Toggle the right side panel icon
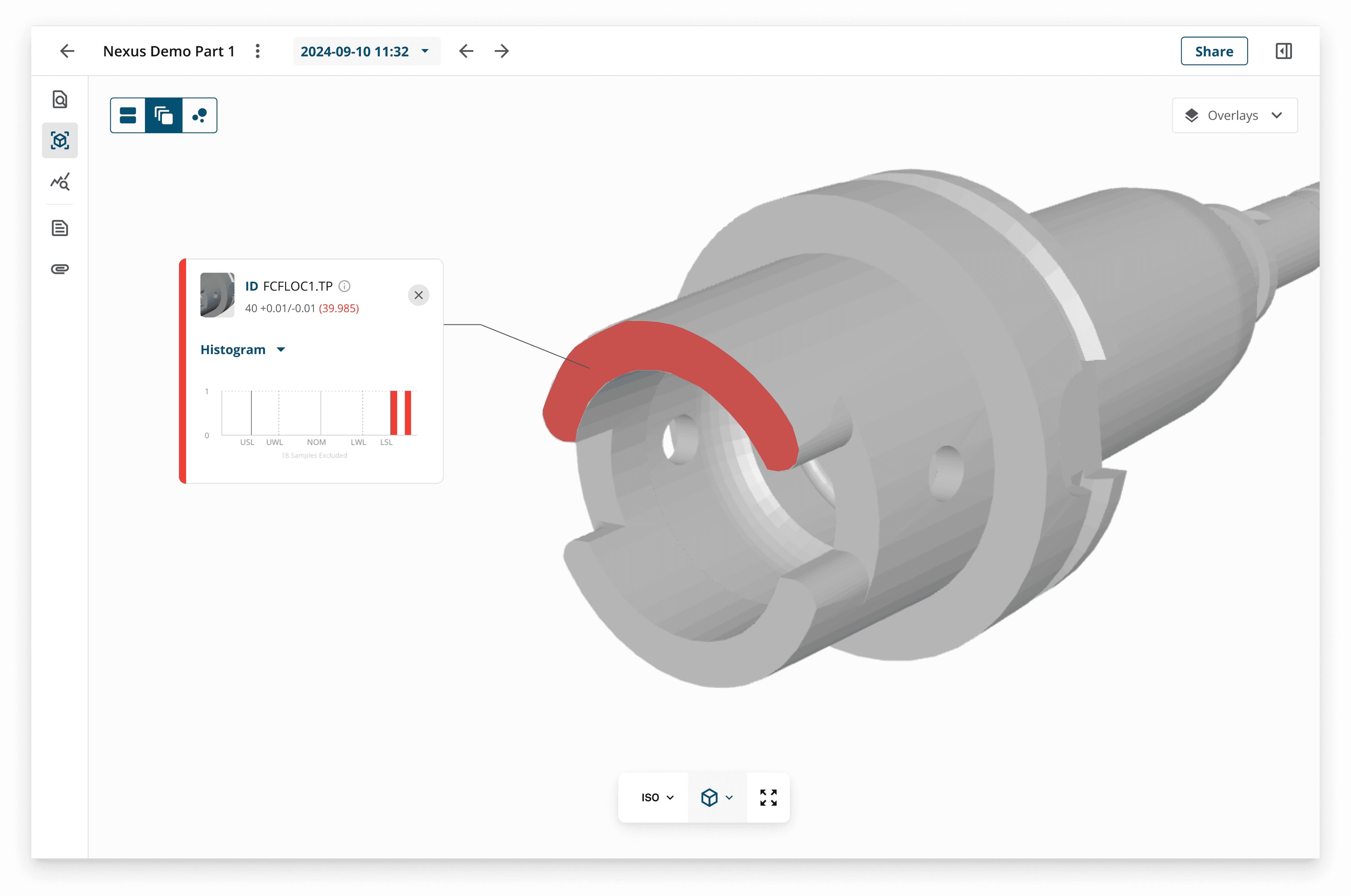This screenshot has width=1351, height=896. click(1283, 51)
